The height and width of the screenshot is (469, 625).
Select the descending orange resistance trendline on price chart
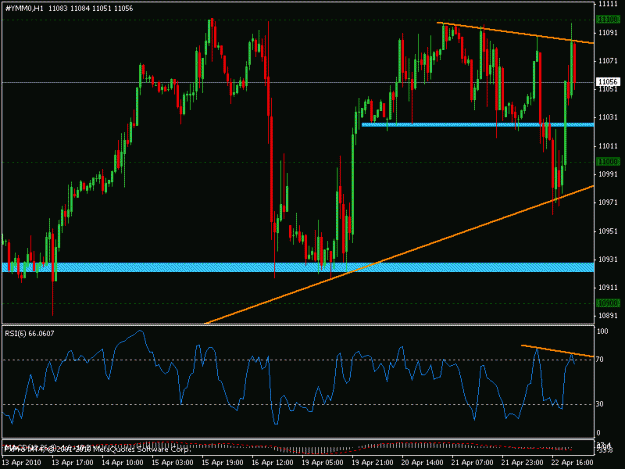click(515, 33)
